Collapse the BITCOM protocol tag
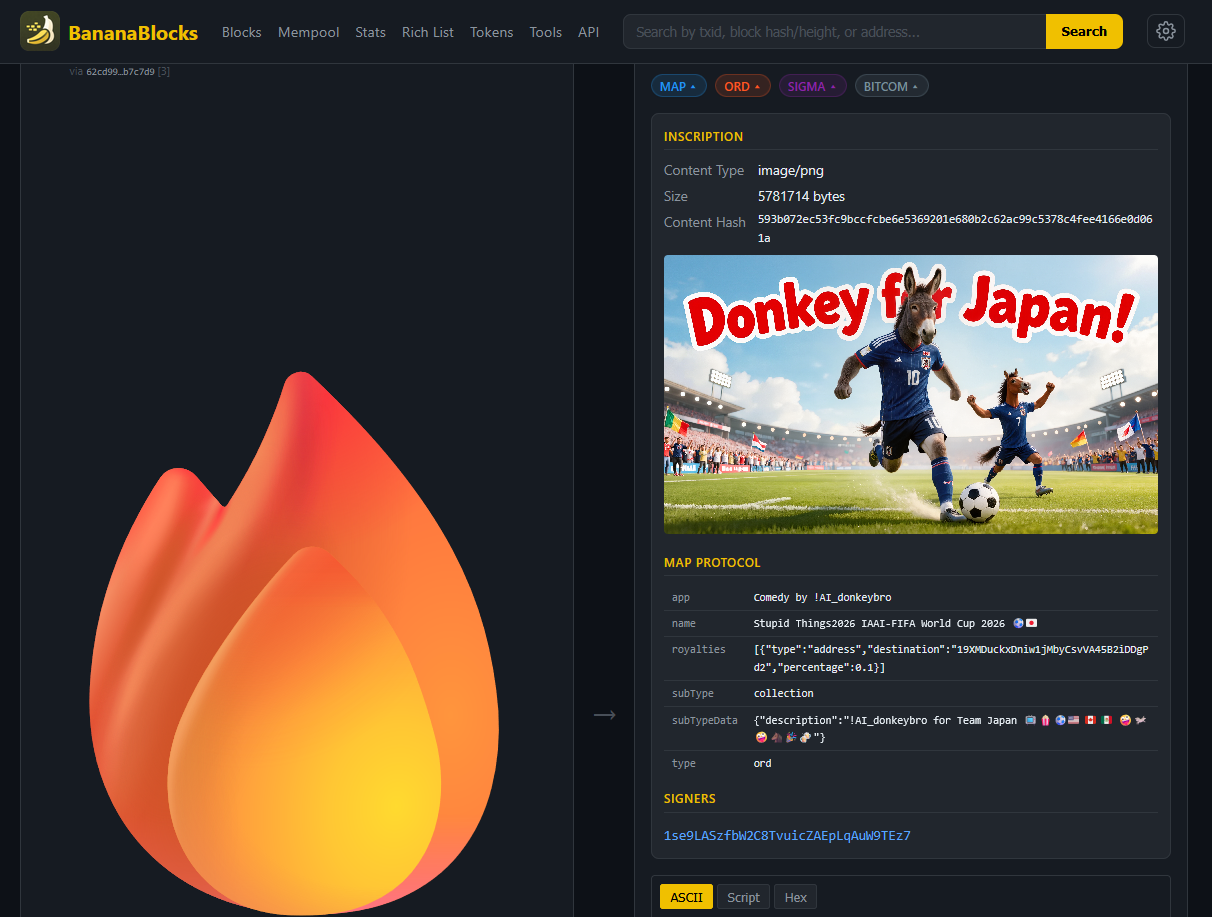 [x=892, y=86]
